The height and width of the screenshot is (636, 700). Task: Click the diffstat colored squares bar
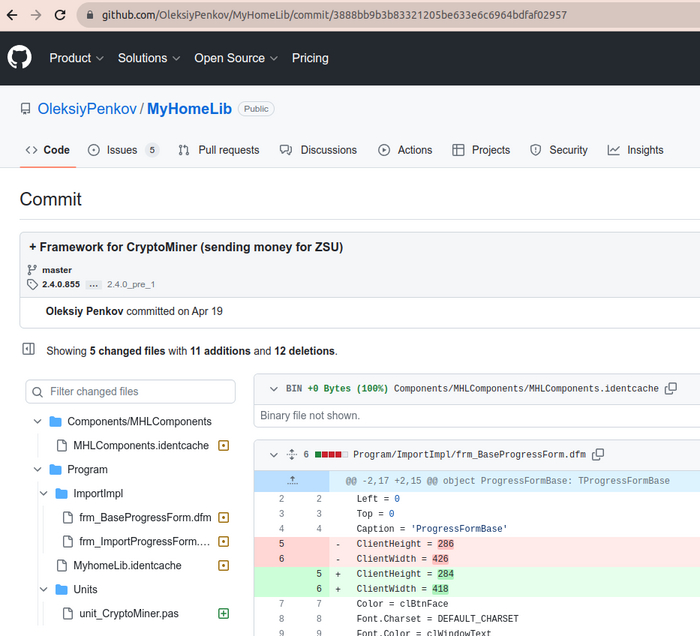(x=331, y=455)
